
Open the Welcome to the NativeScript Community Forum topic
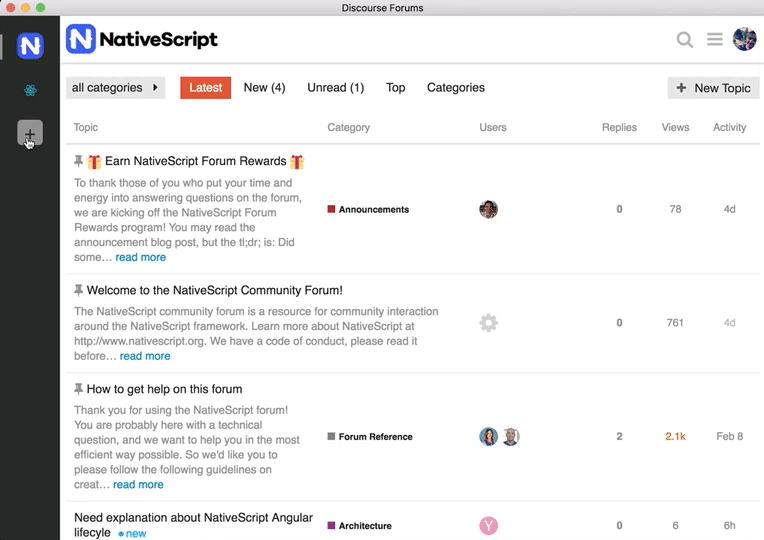pos(214,290)
